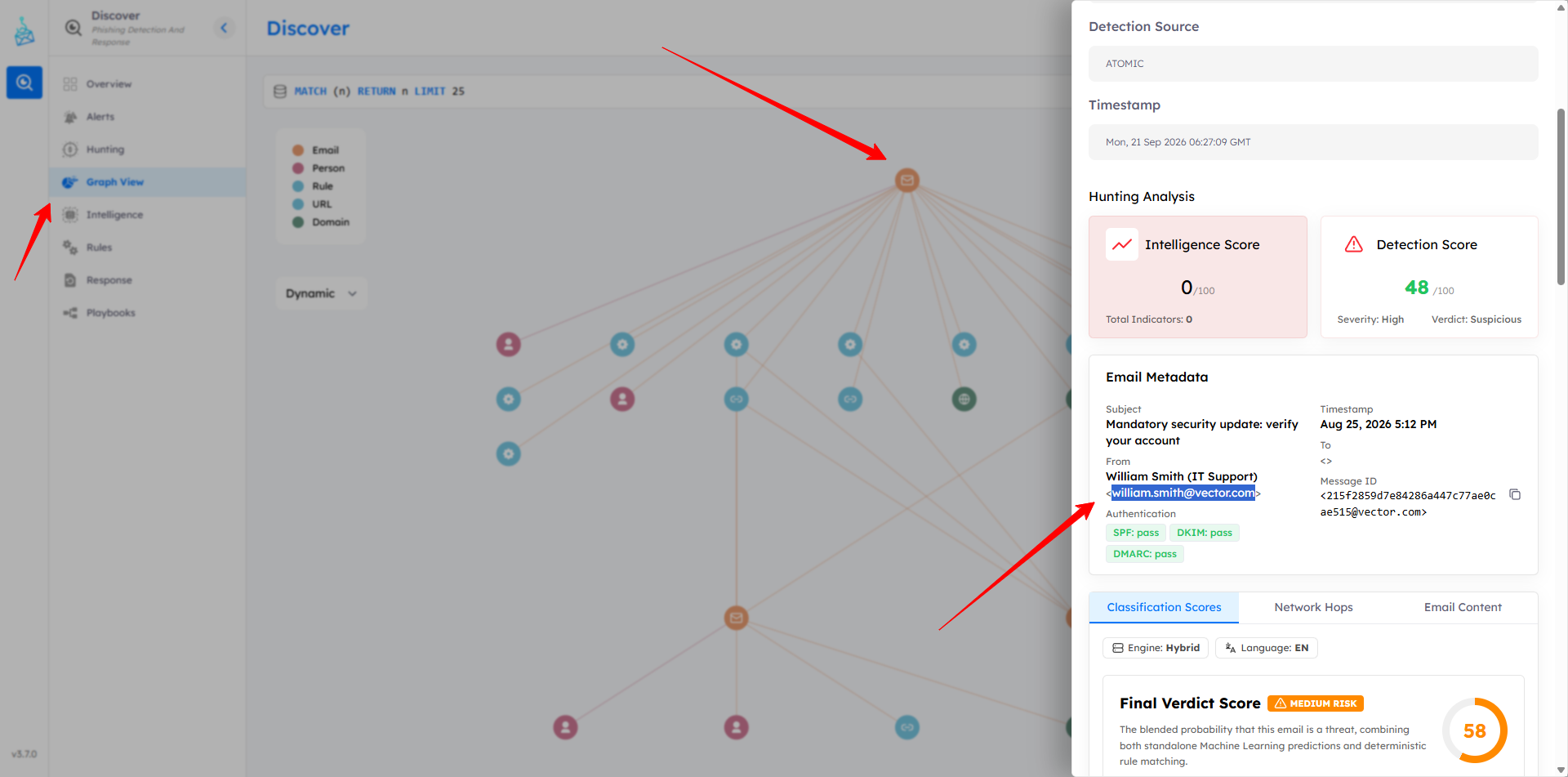Switch to Classification Scores tab

coord(1164,607)
